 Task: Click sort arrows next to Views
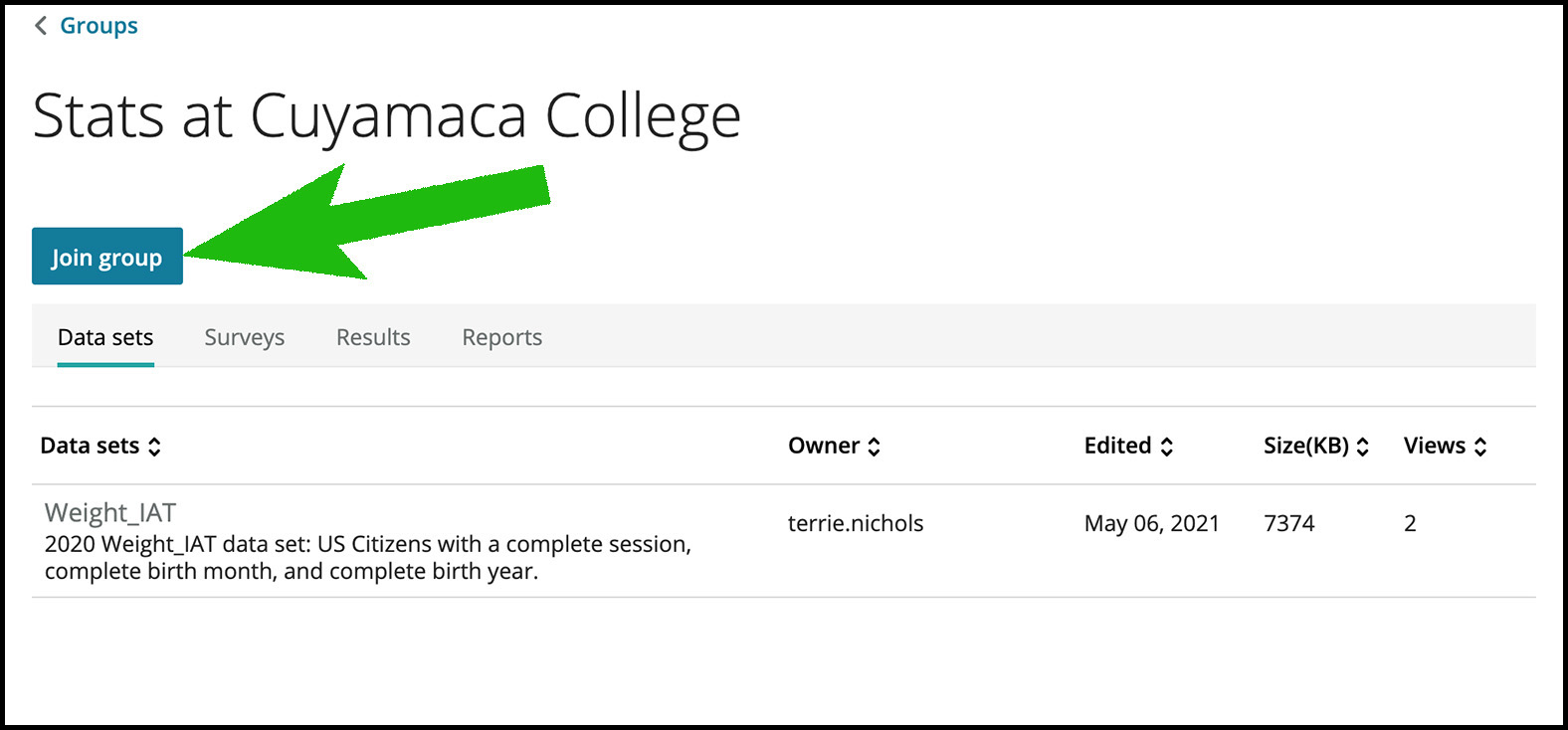pyautogui.click(x=1480, y=447)
